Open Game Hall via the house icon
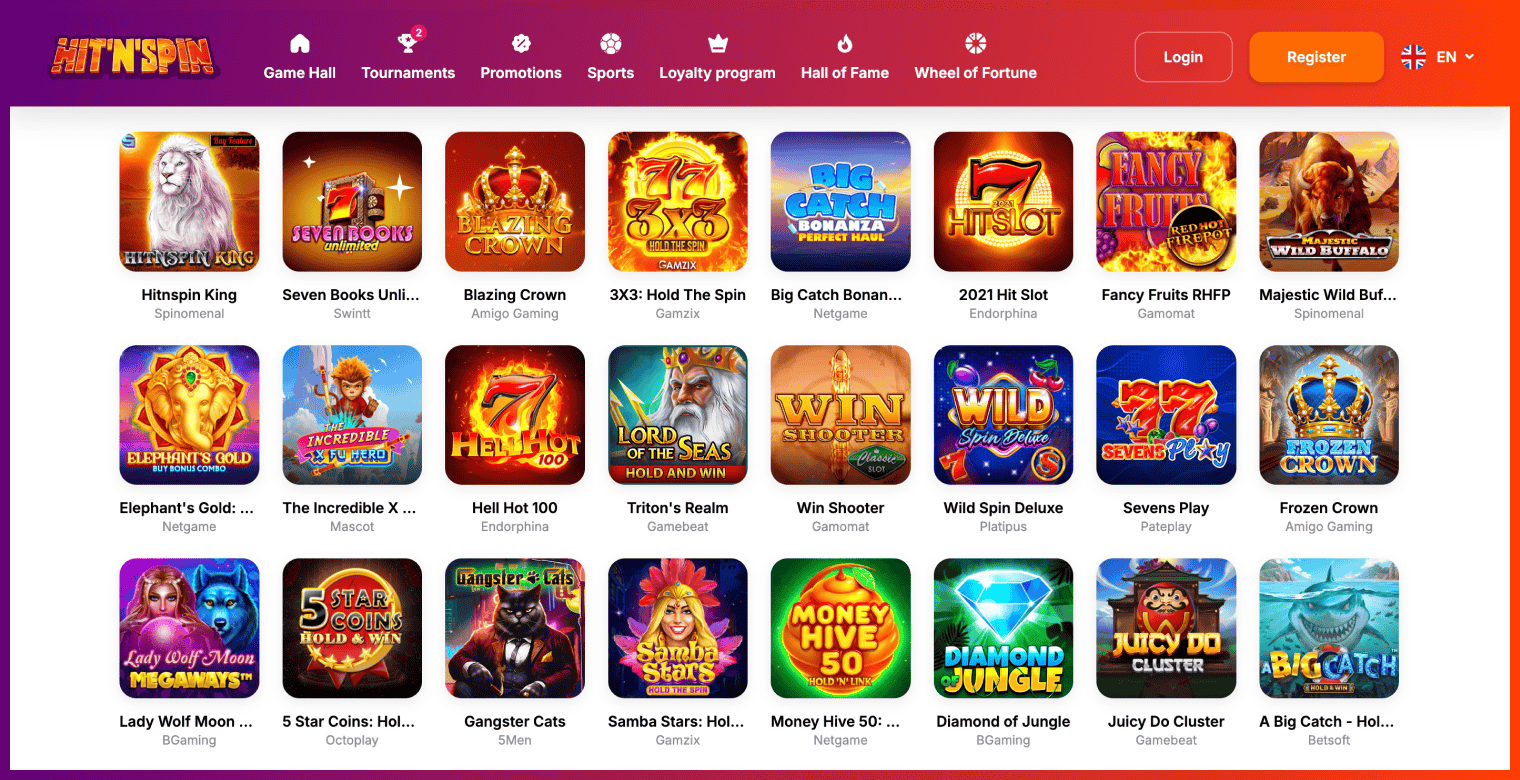This screenshot has height=780, width=1520. [300, 43]
